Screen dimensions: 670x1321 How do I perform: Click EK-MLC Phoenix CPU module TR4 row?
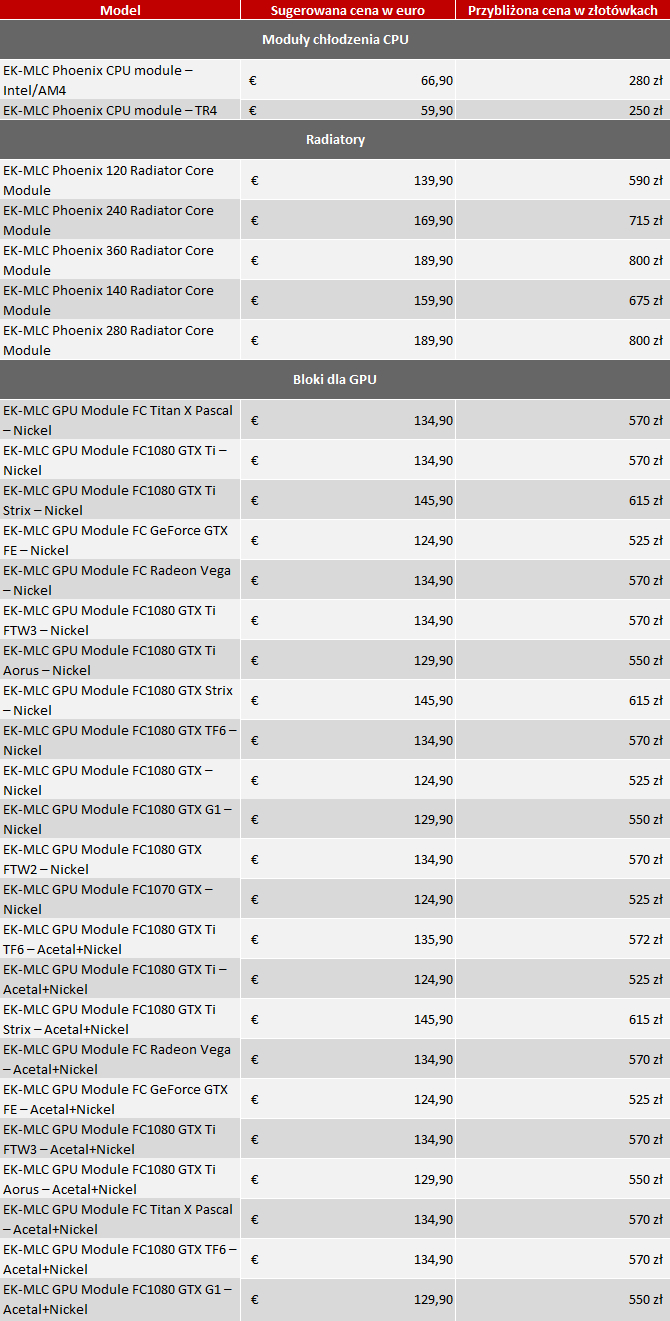tap(335, 110)
